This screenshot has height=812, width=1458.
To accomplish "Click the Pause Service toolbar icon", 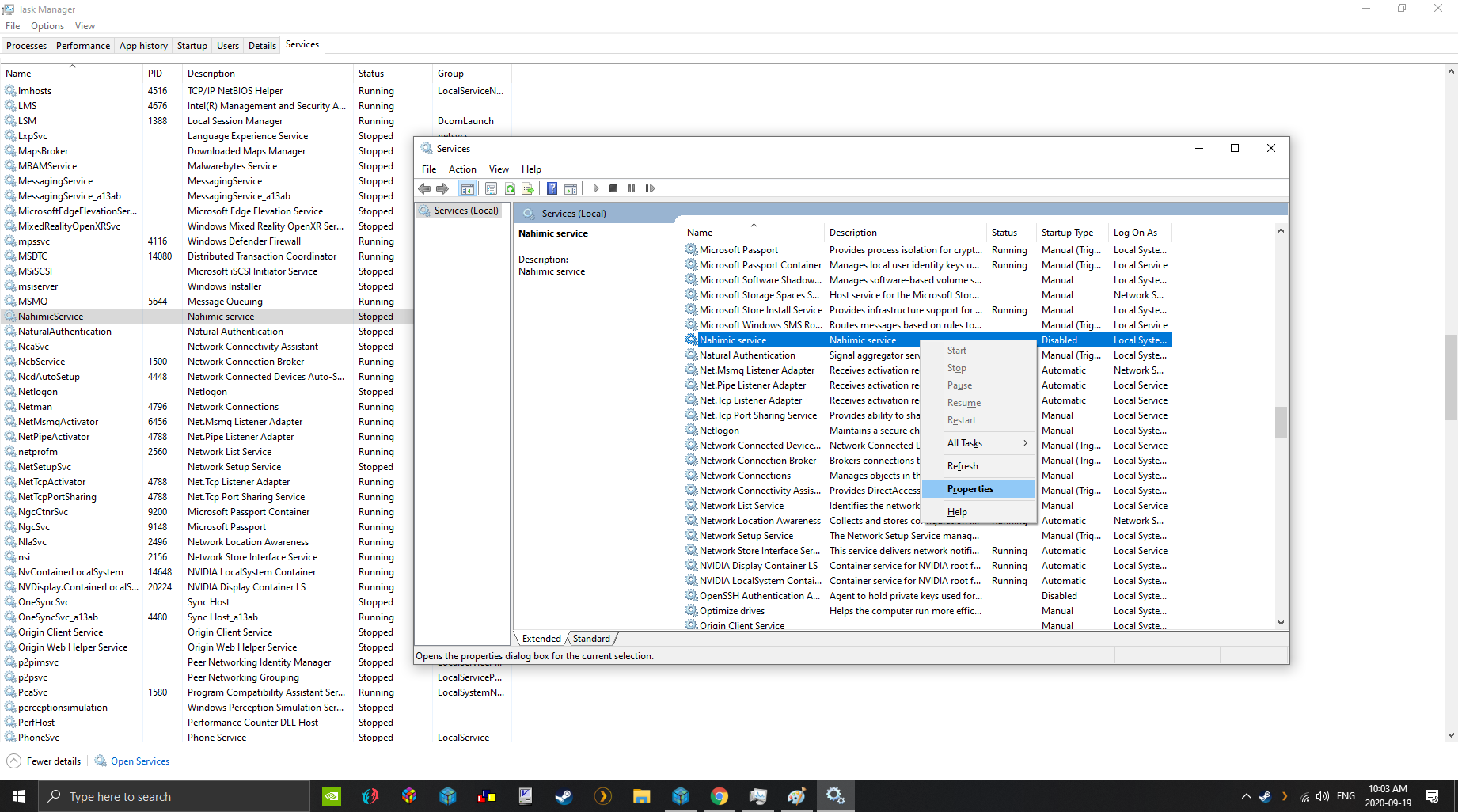I will (x=632, y=188).
